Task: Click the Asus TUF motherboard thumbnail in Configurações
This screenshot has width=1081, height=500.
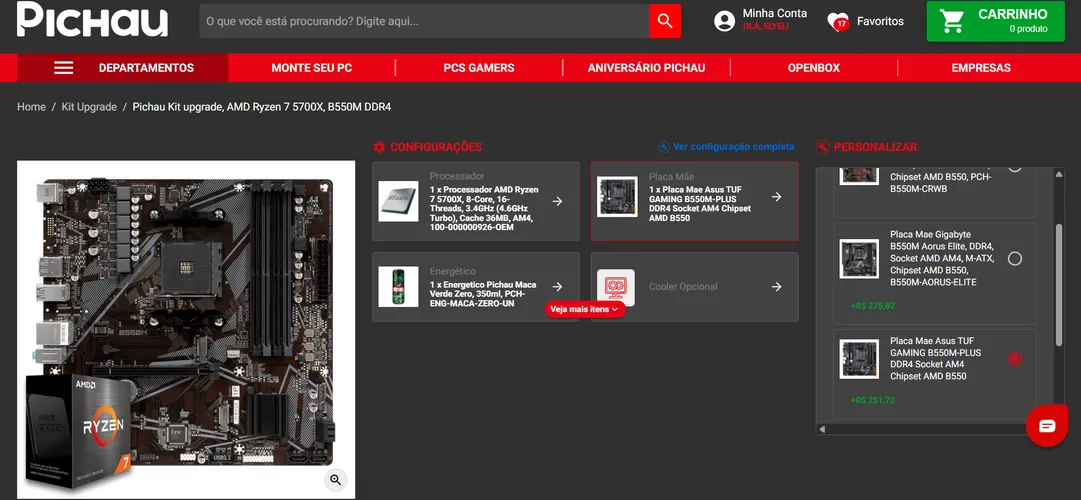Action: click(617, 197)
